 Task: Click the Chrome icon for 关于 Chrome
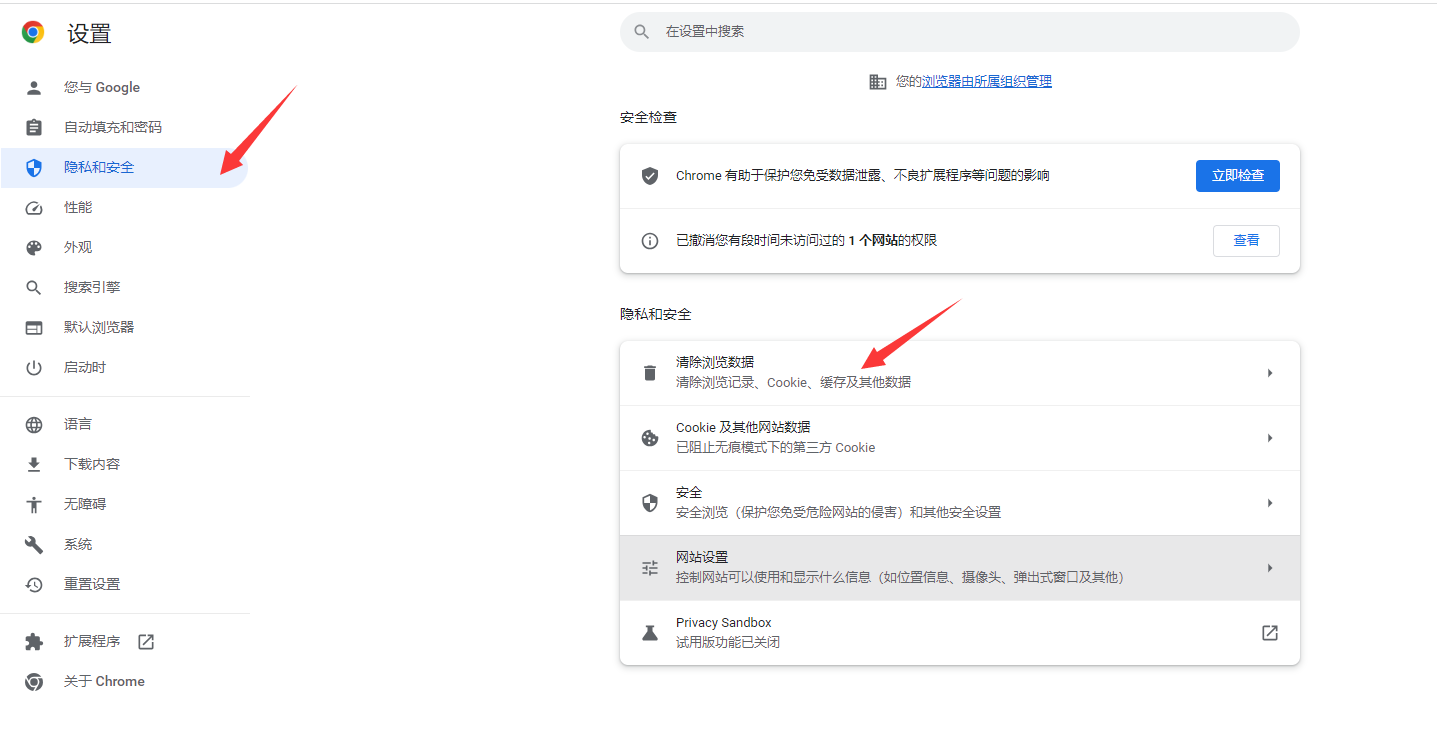click(x=34, y=681)
